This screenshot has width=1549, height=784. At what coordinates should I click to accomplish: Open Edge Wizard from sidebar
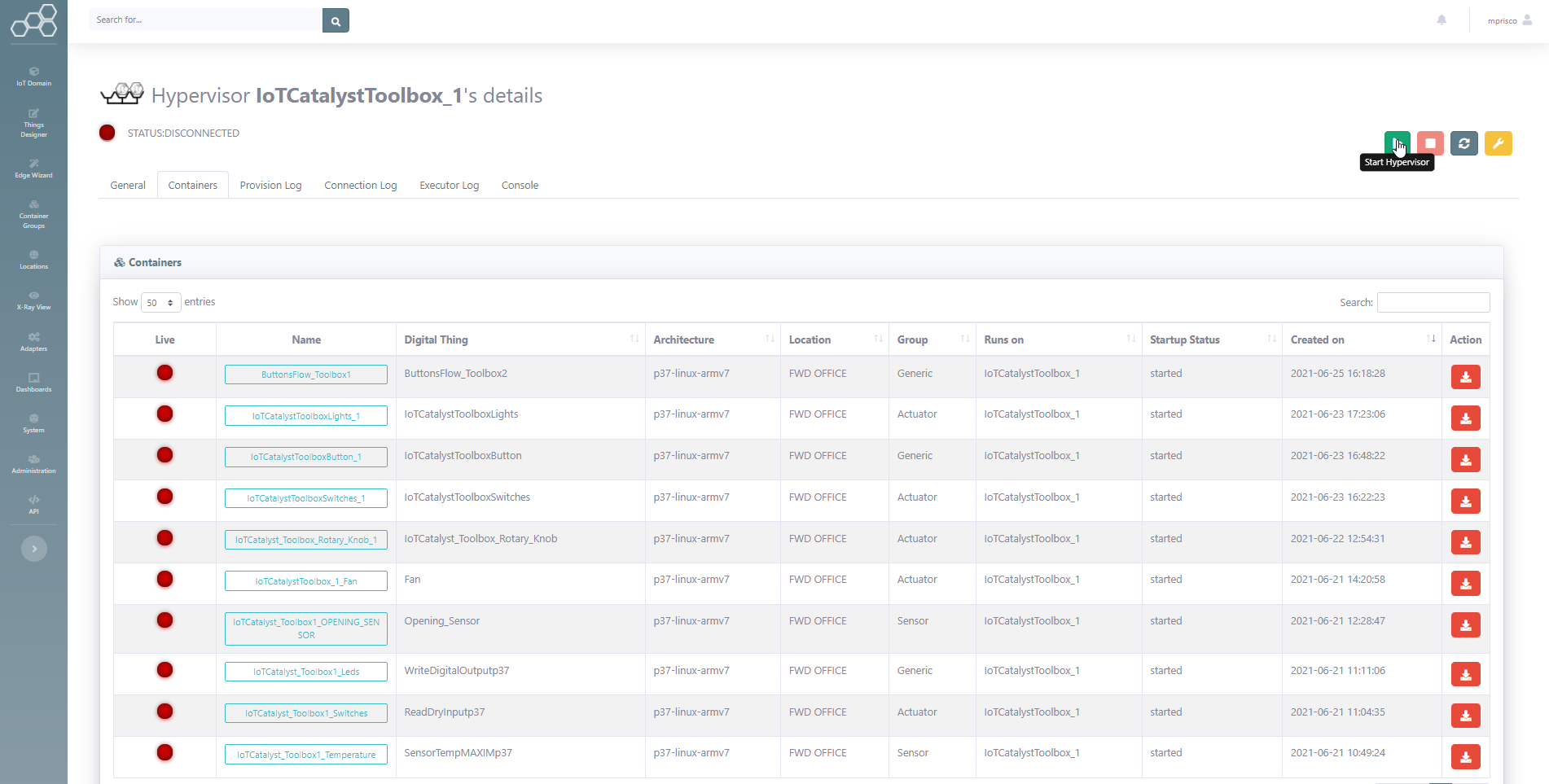(33, 169)
